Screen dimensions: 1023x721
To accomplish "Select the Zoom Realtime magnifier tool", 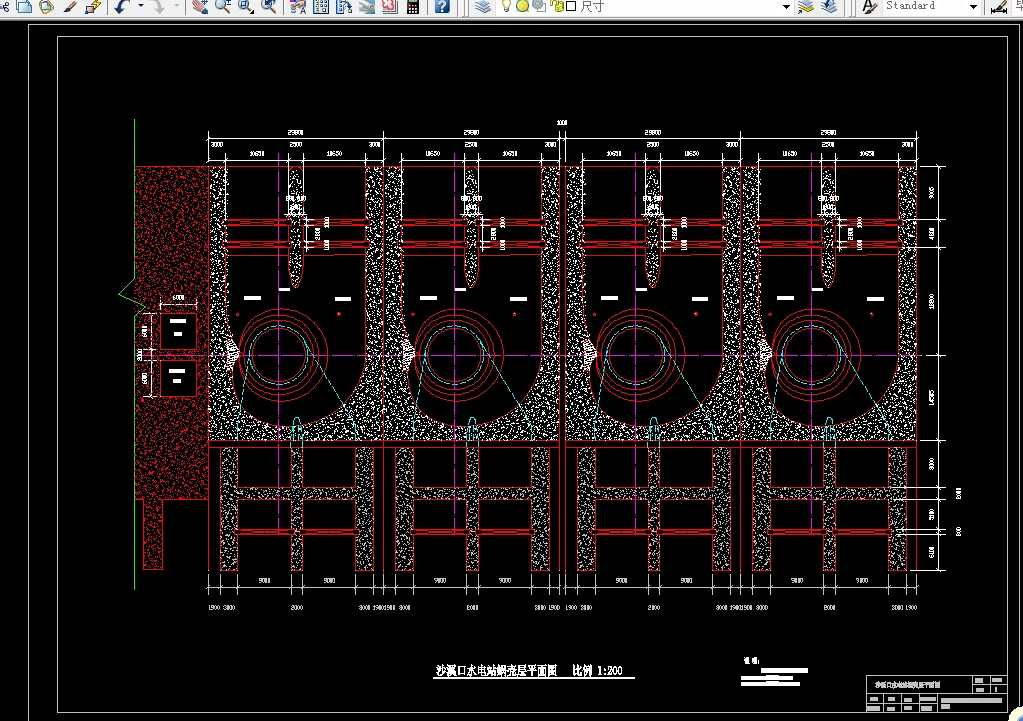I will (222, 7).
